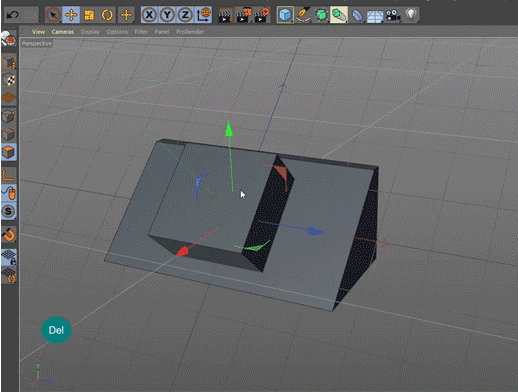Toggle the Snap magnet icon

click(x=9, y=235)
